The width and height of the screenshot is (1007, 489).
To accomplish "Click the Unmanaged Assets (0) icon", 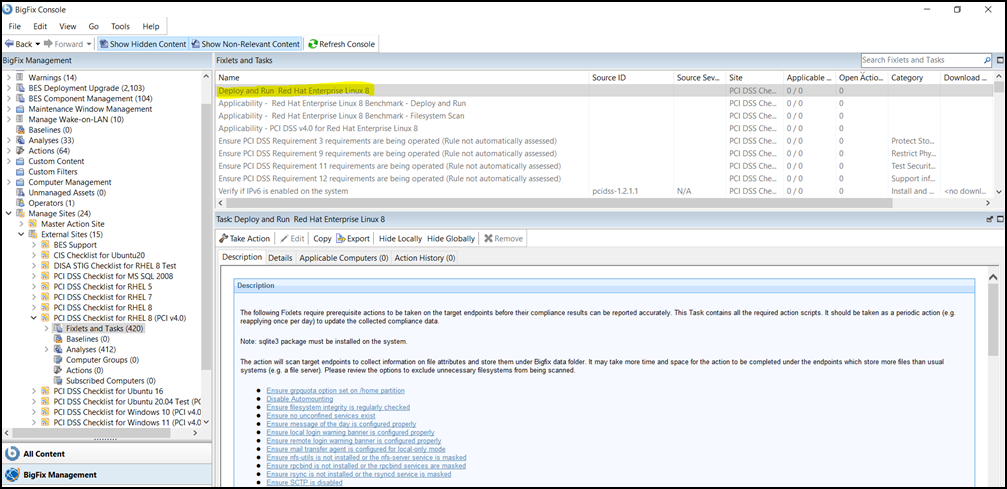I will [21, 192].
